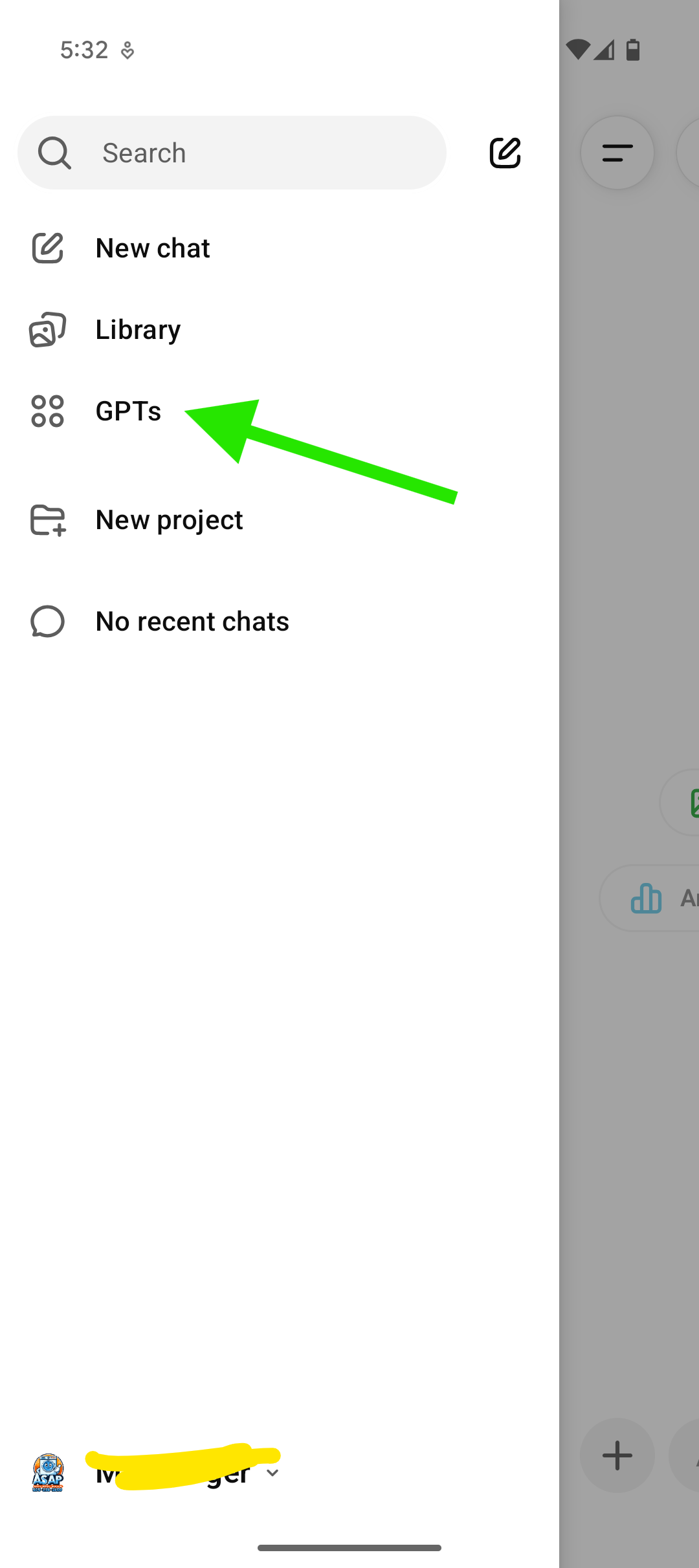The height and width of the screenshot is (1568, 699).
Task: Open the Library menu item
Action: tap(138, 330)
